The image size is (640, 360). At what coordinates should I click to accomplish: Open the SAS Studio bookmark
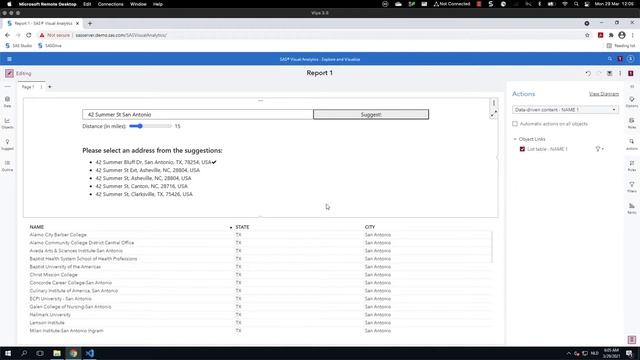[19, 46]
